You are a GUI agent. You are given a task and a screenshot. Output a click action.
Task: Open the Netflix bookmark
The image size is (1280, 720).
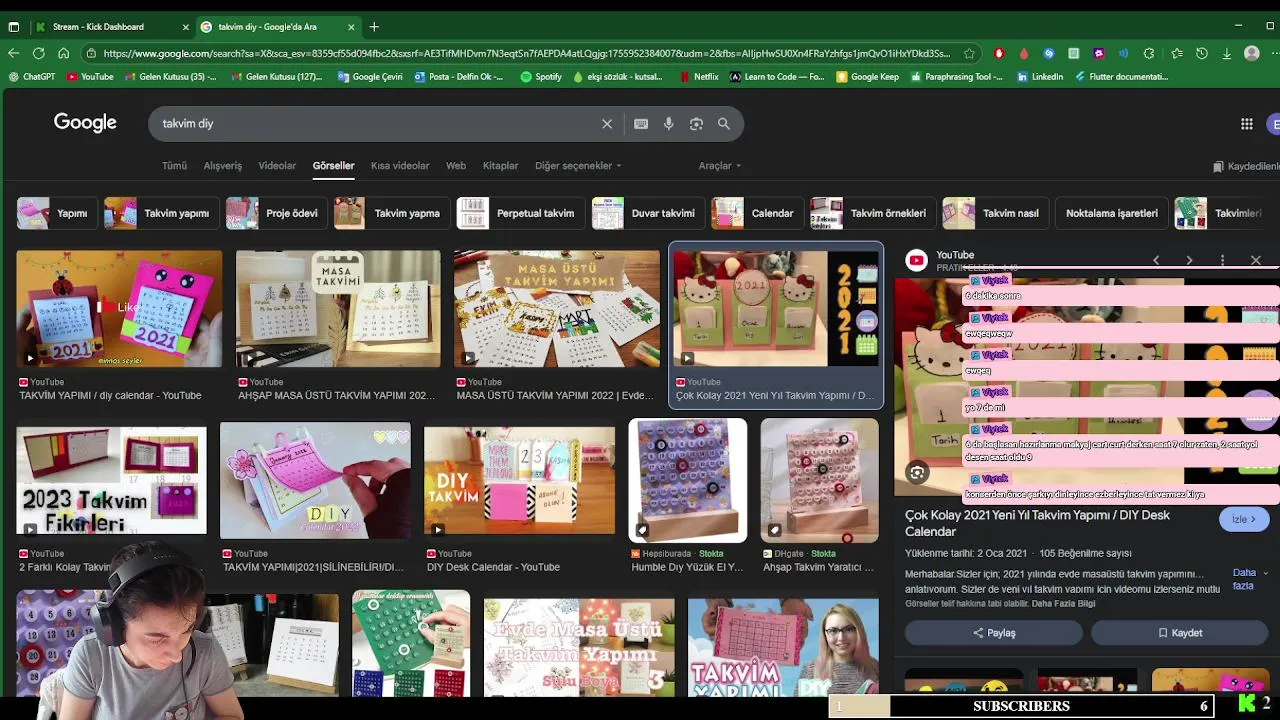pyautogui.click(x=698, y=77)
